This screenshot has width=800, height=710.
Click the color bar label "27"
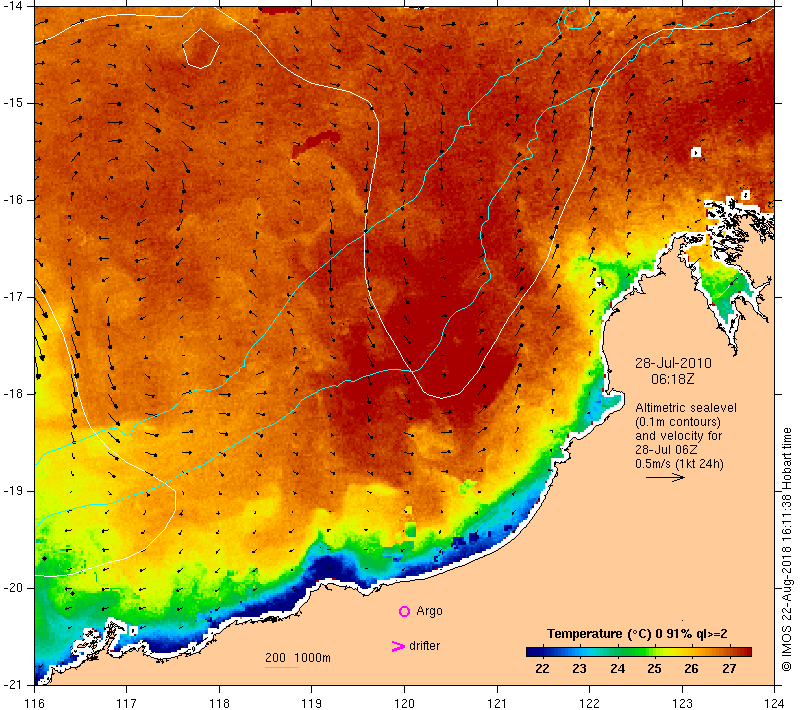[729, 669]
